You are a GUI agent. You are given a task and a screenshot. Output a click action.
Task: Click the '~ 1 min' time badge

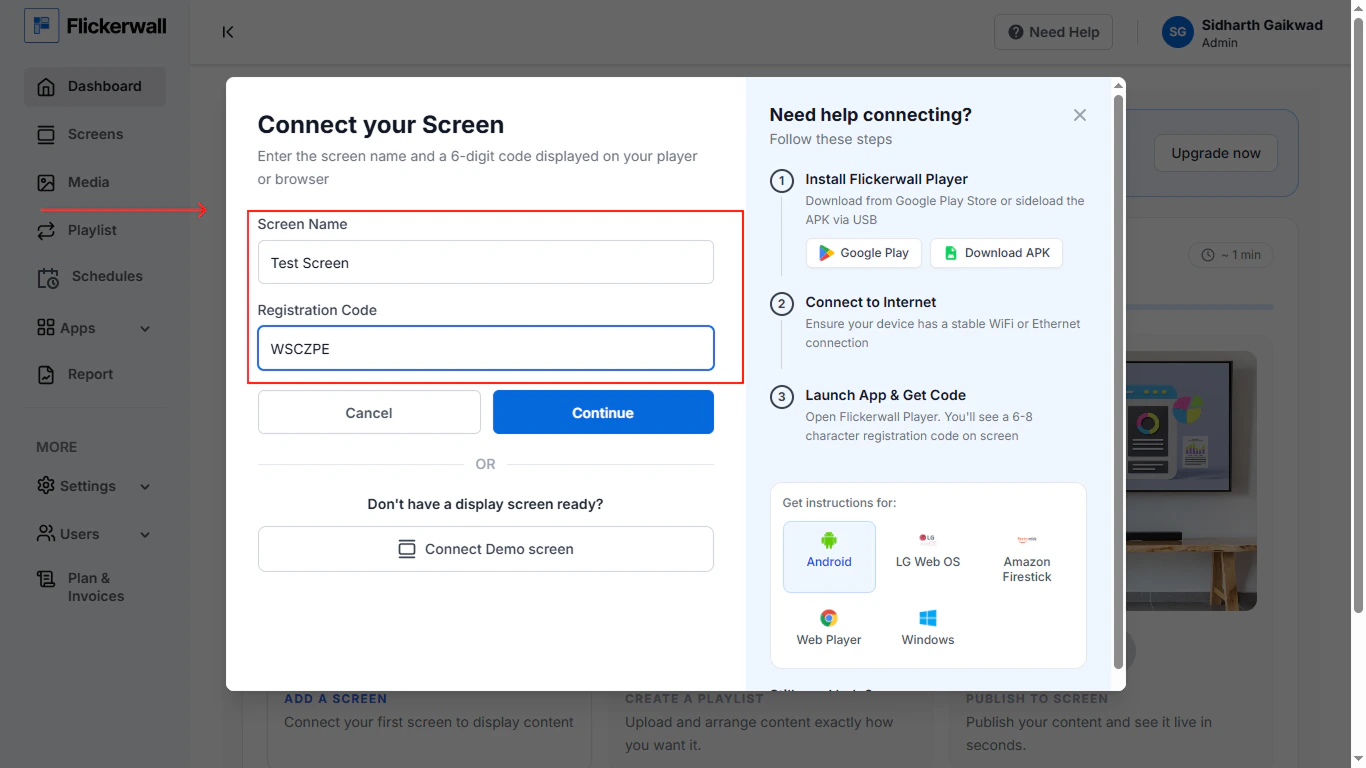pyautogui.click(x=1231, y=255)
